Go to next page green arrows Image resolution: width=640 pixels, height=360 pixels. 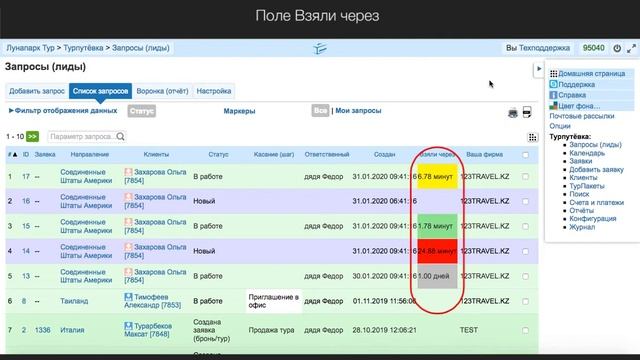[x=33, y=136]
